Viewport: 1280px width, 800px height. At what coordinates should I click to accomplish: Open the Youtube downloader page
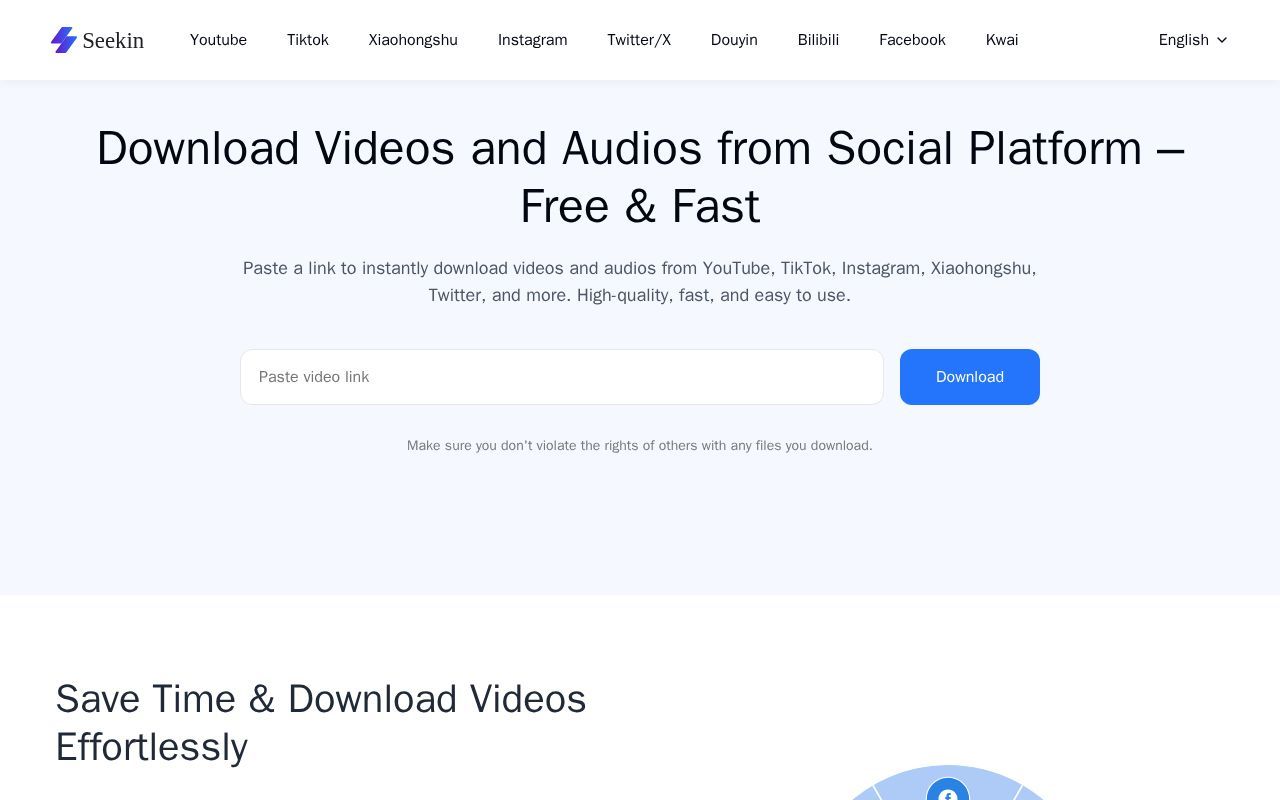click(x=218, y=40)
